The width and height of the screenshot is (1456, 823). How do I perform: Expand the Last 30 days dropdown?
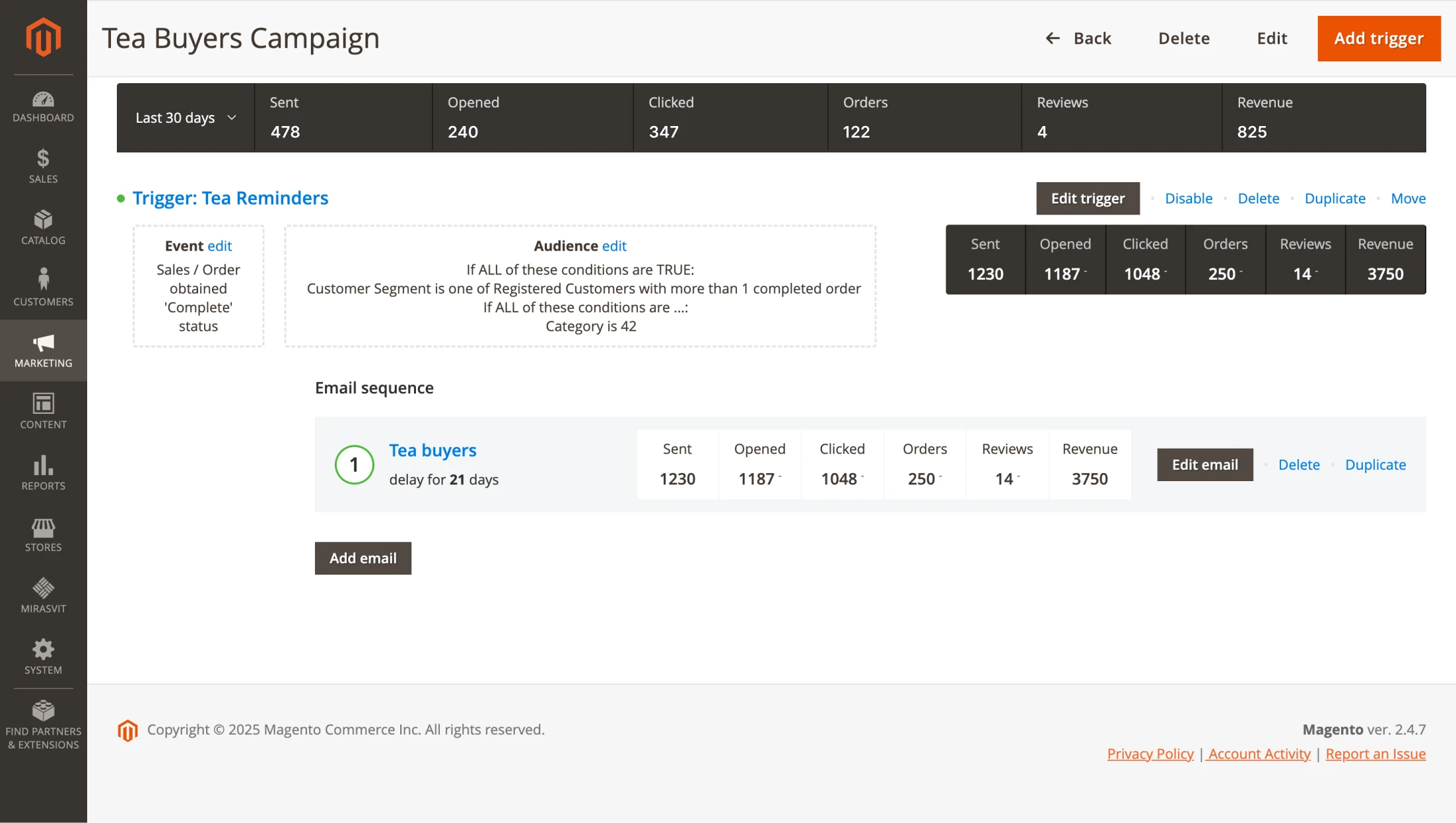pyautogui.click(x=186, y=118)
